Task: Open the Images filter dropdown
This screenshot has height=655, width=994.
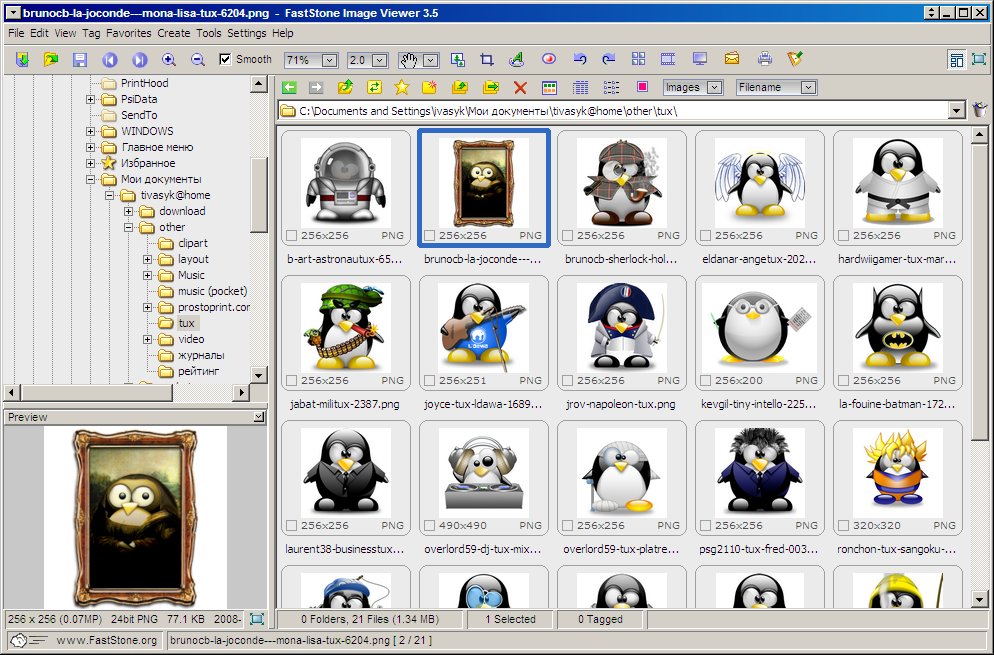Action: click(714, 88)
